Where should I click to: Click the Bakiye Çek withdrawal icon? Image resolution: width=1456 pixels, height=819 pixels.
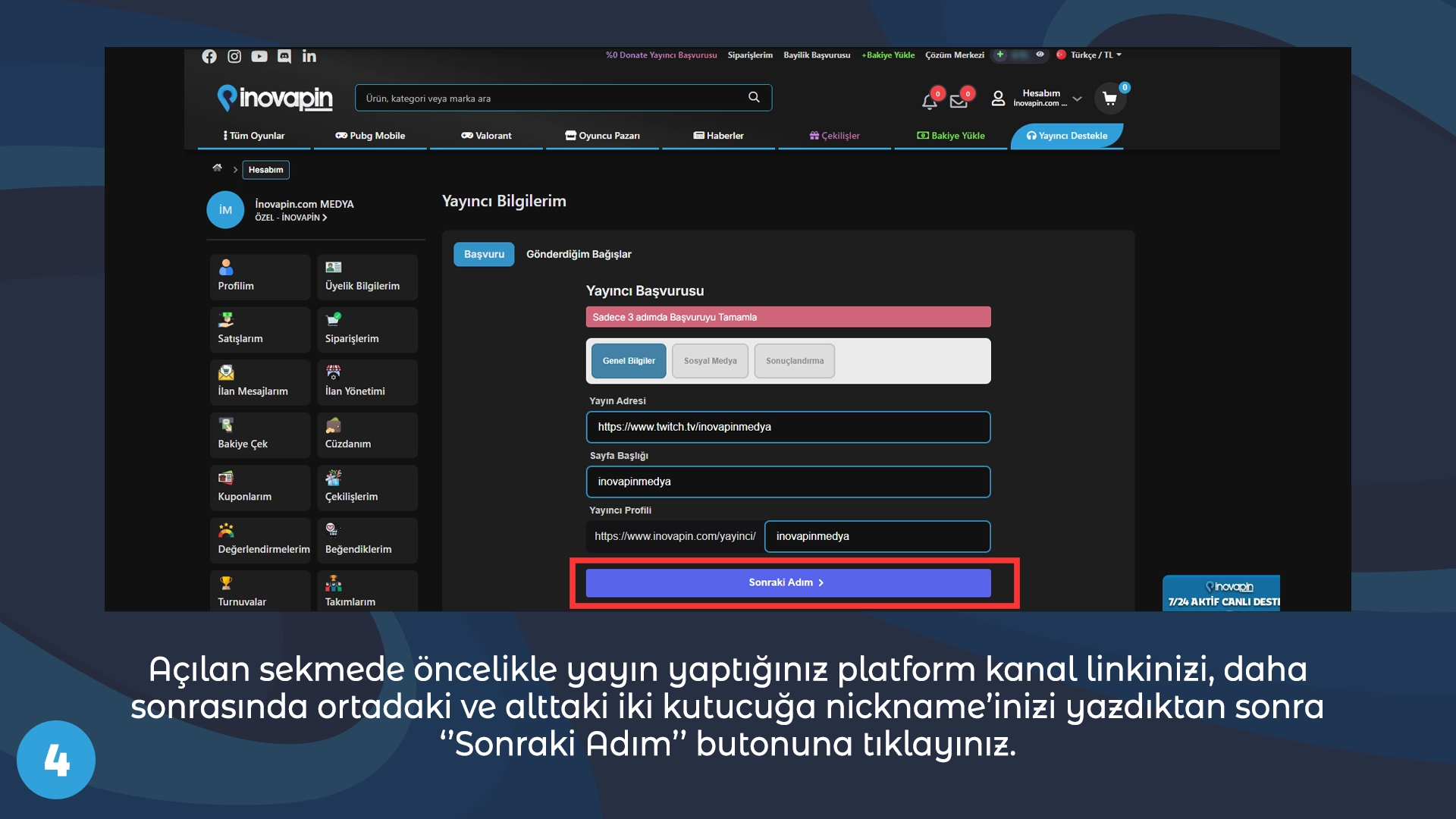[226, 425]
